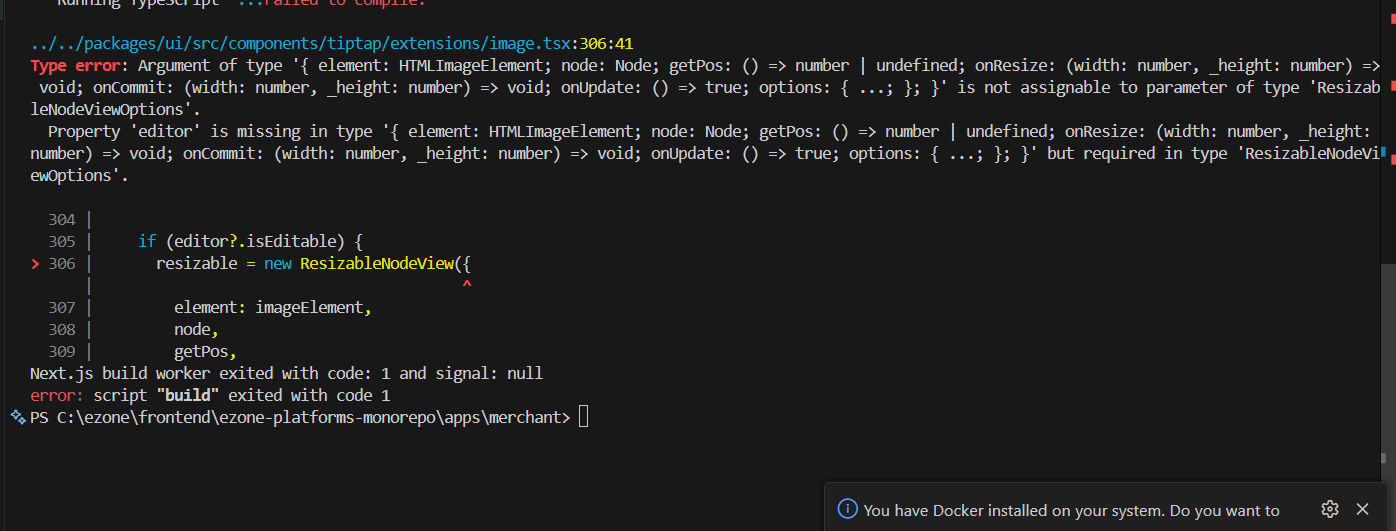The image size is (1396, 531).
Task: Focus the terminal cursor after the merchant prompt
Action: click(584, 417)
